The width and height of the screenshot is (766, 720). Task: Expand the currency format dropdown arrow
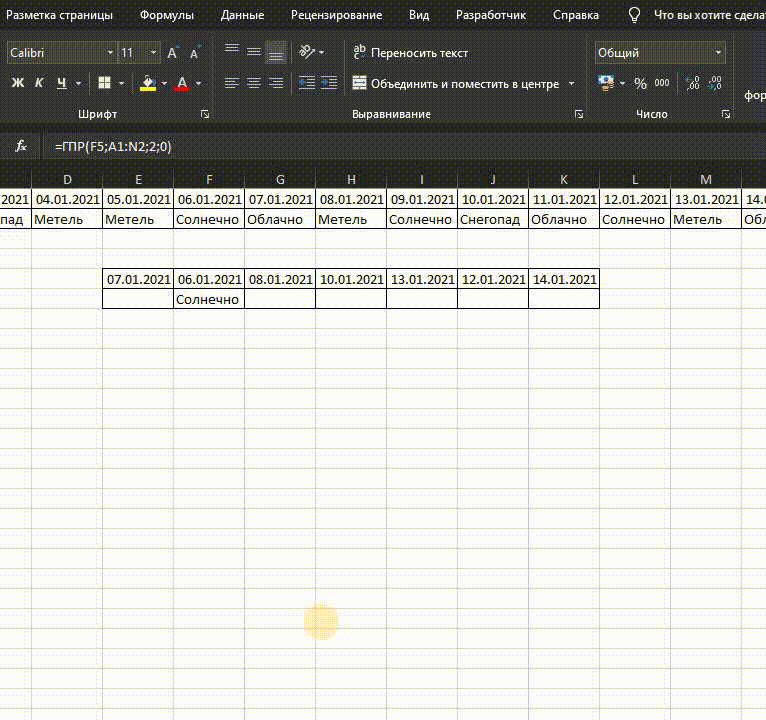point(622,84)
